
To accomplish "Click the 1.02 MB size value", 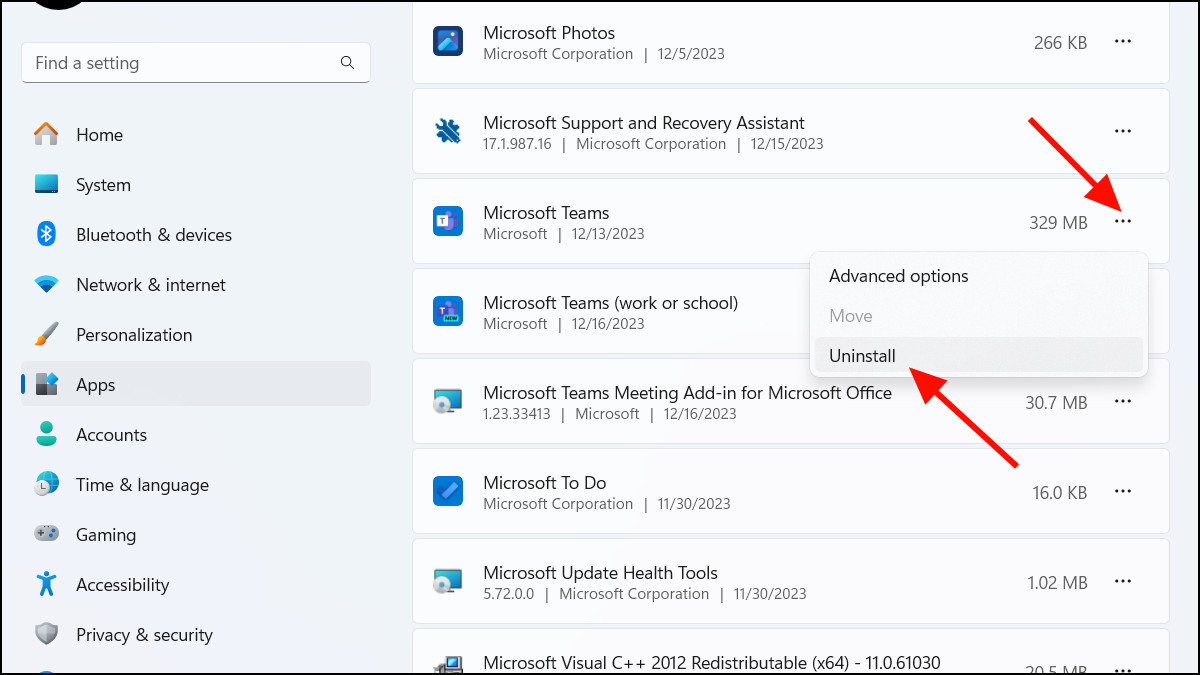I will (1057, 582).
